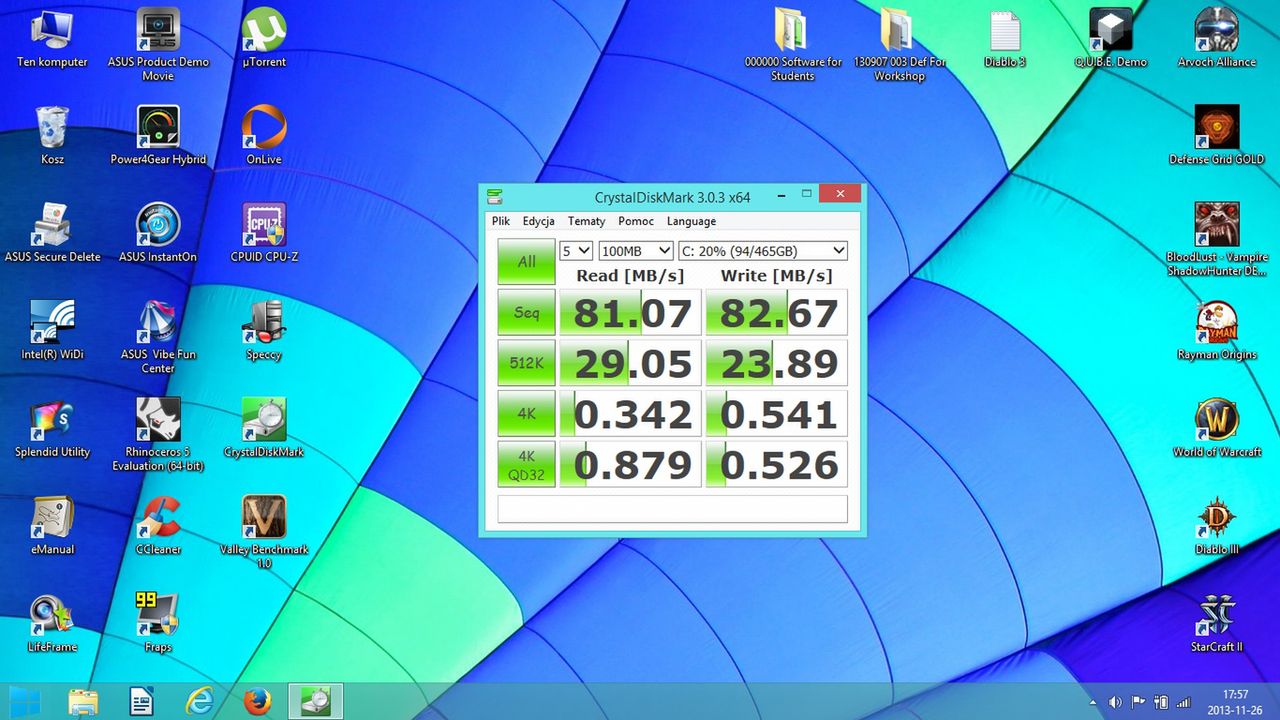
Task: Click the 512K read value 29.05
Action: [x=630, y=363]
